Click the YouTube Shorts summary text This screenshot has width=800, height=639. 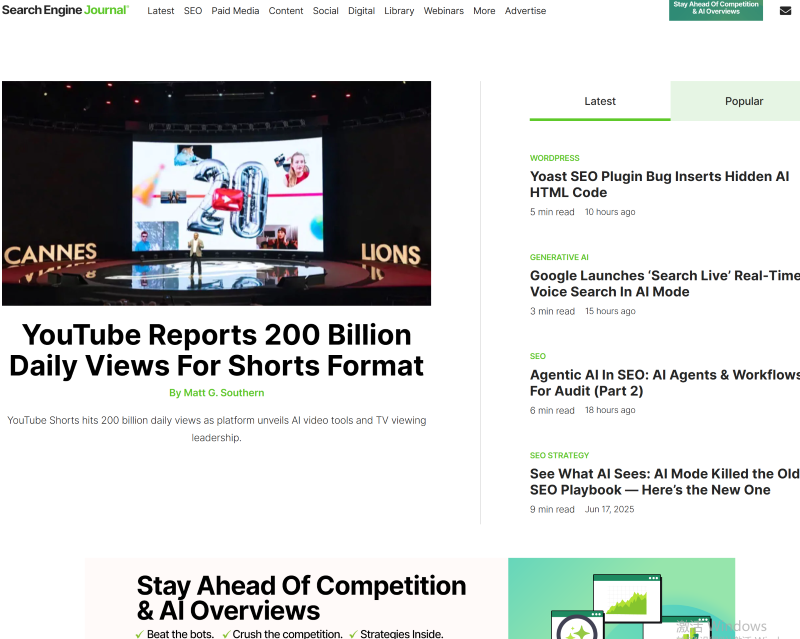coord(216,429)
